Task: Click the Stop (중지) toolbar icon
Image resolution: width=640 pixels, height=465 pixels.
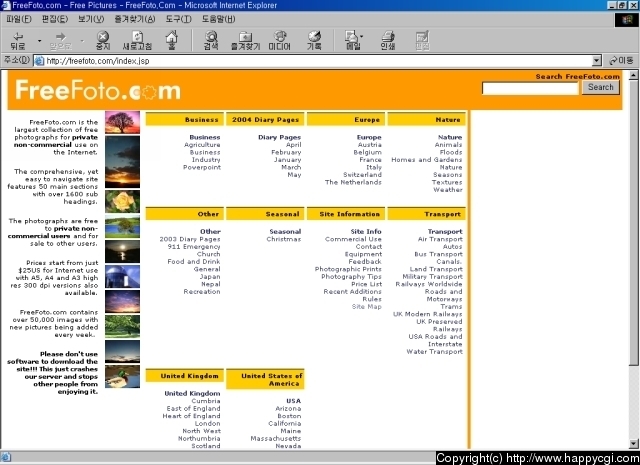Action: click(x=103, y=40)
